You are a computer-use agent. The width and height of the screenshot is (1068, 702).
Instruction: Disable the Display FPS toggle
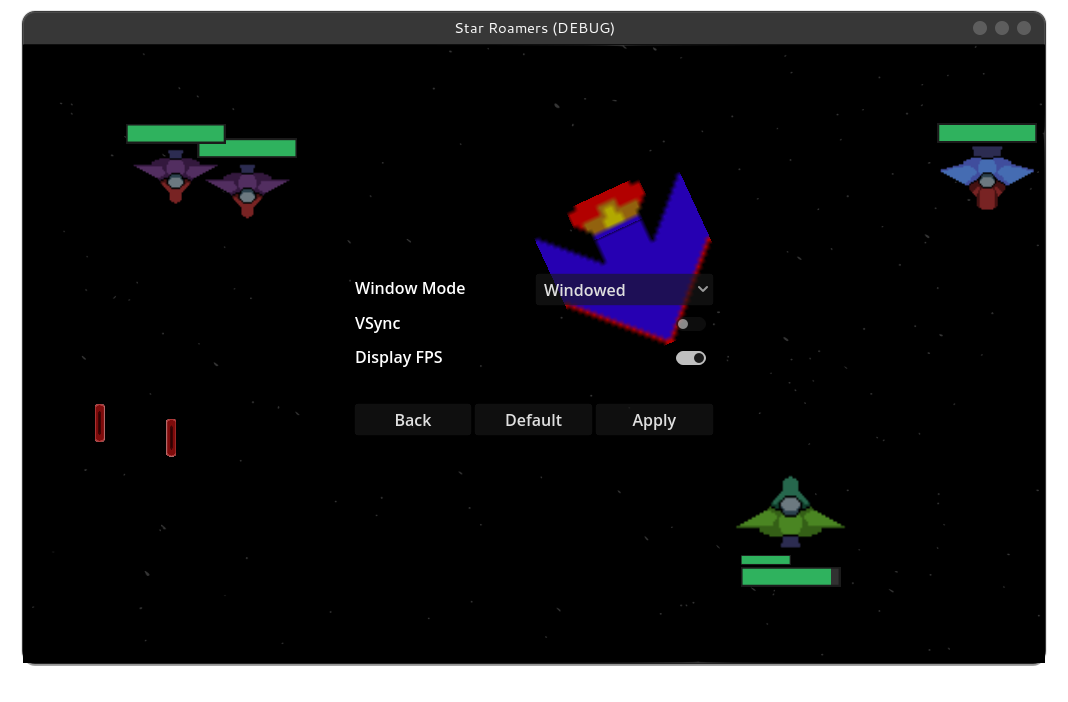coord(690,357)
